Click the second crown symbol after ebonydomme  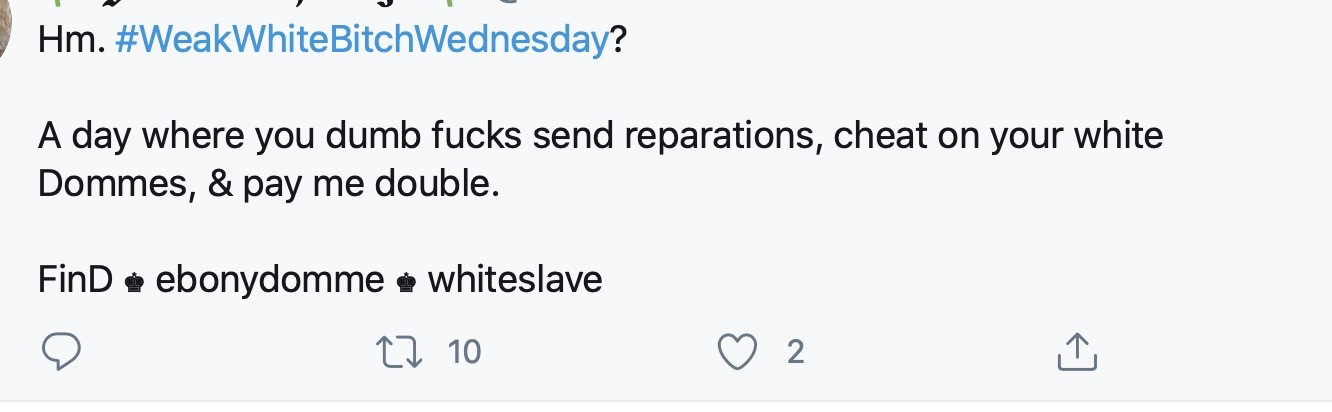(406, 282)
